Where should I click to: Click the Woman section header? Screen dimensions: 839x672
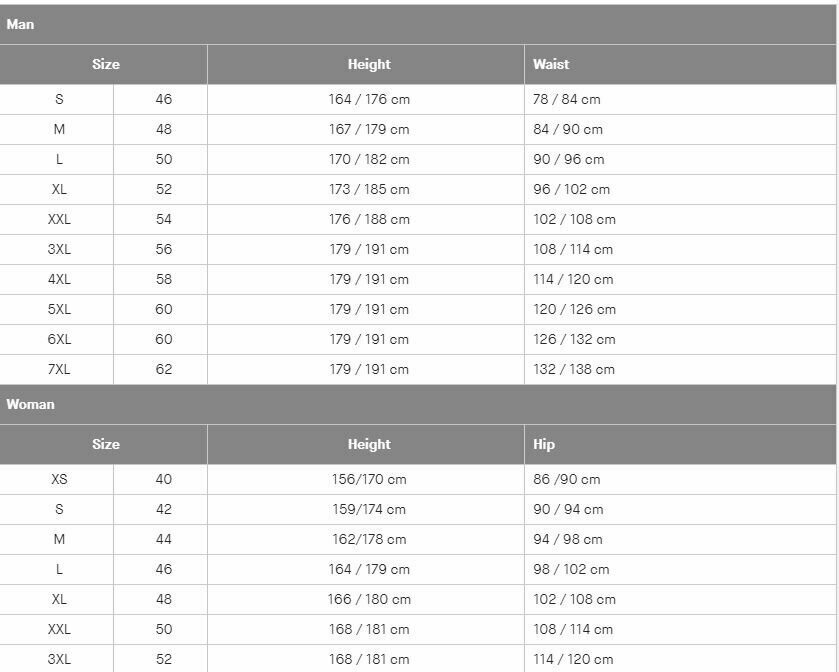pyautogui.click(x=418, y=404)
